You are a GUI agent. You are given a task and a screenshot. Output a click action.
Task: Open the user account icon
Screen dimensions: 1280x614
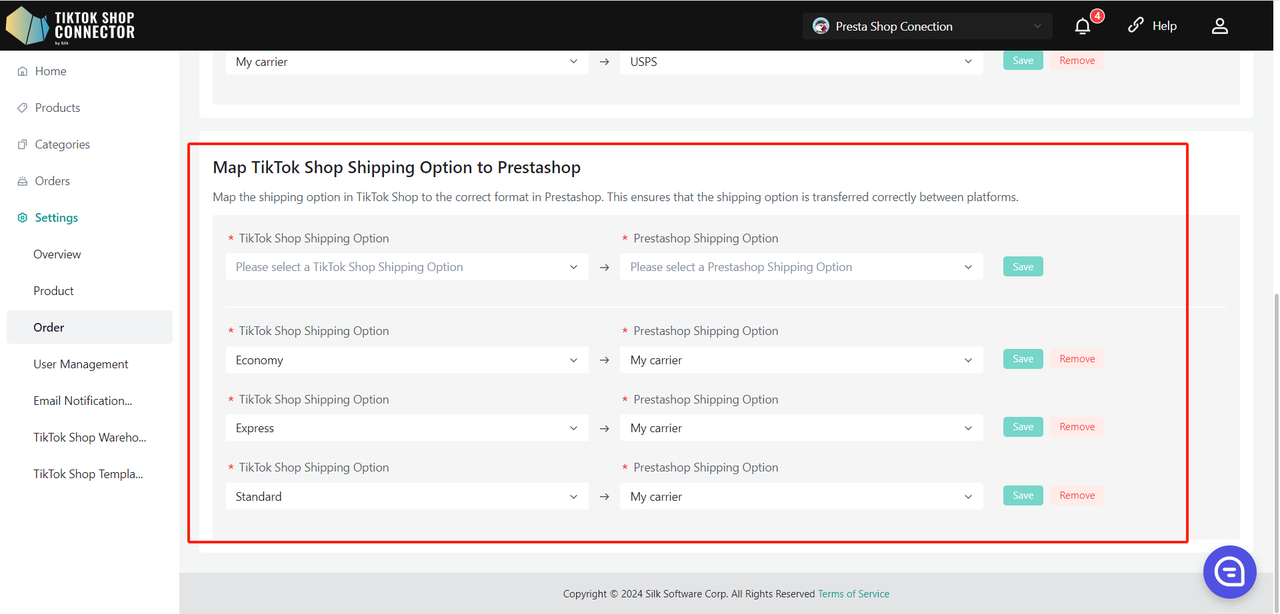point(1220,26)
